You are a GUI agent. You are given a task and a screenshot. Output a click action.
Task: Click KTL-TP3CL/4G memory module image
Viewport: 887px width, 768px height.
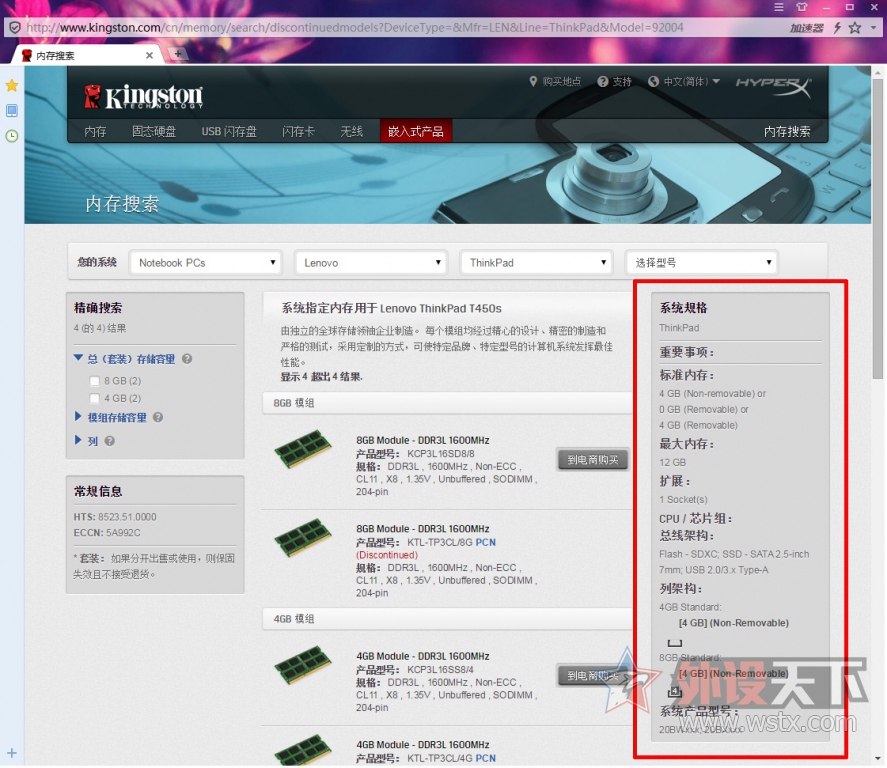(x=303, y=750)
